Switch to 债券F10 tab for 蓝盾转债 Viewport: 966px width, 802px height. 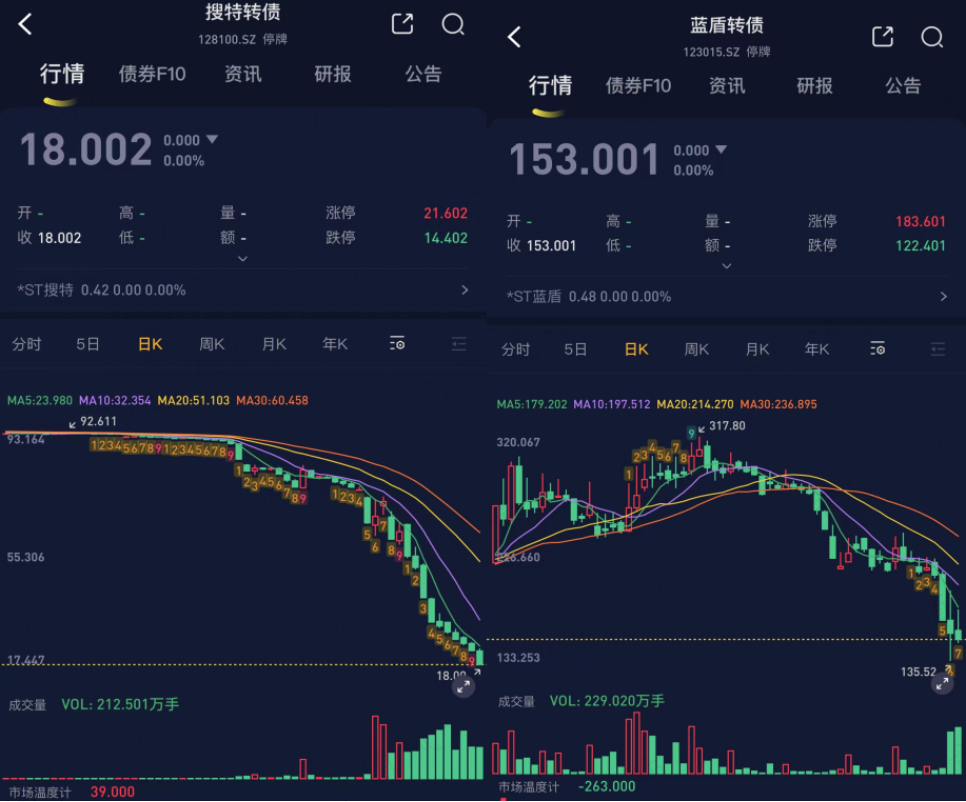point(638,86)
